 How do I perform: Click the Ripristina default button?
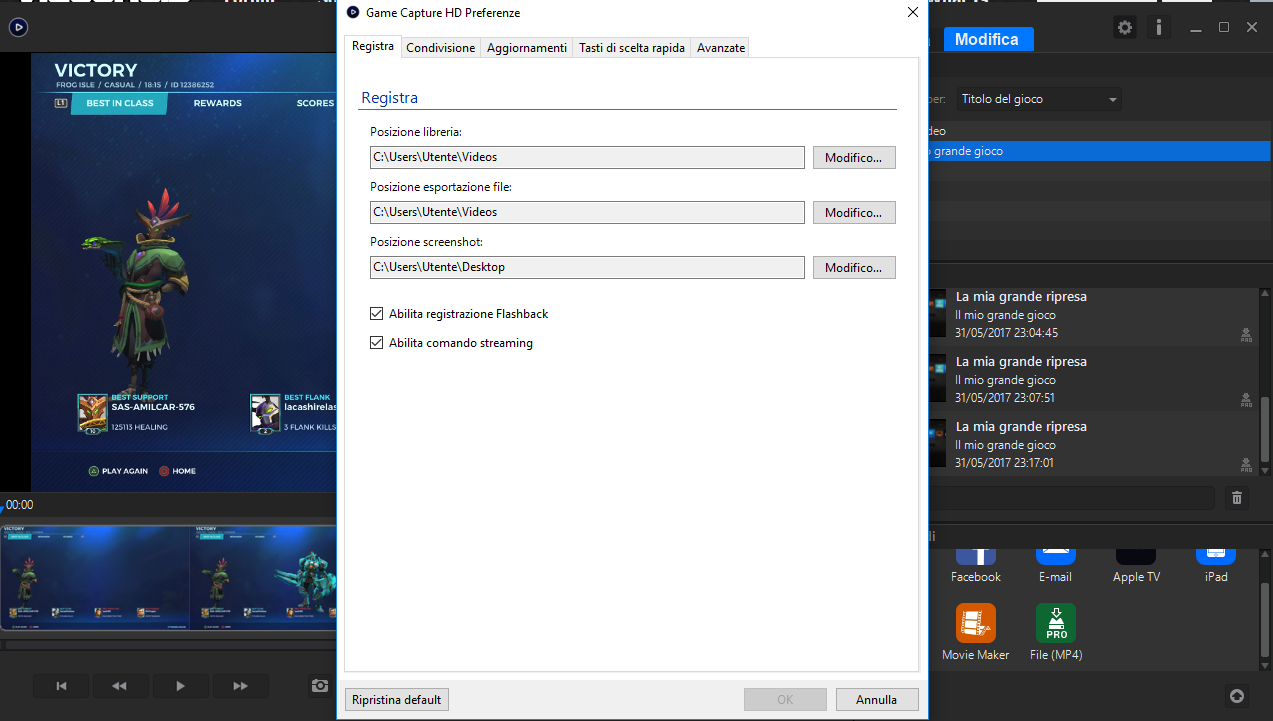tap(397, 700)
